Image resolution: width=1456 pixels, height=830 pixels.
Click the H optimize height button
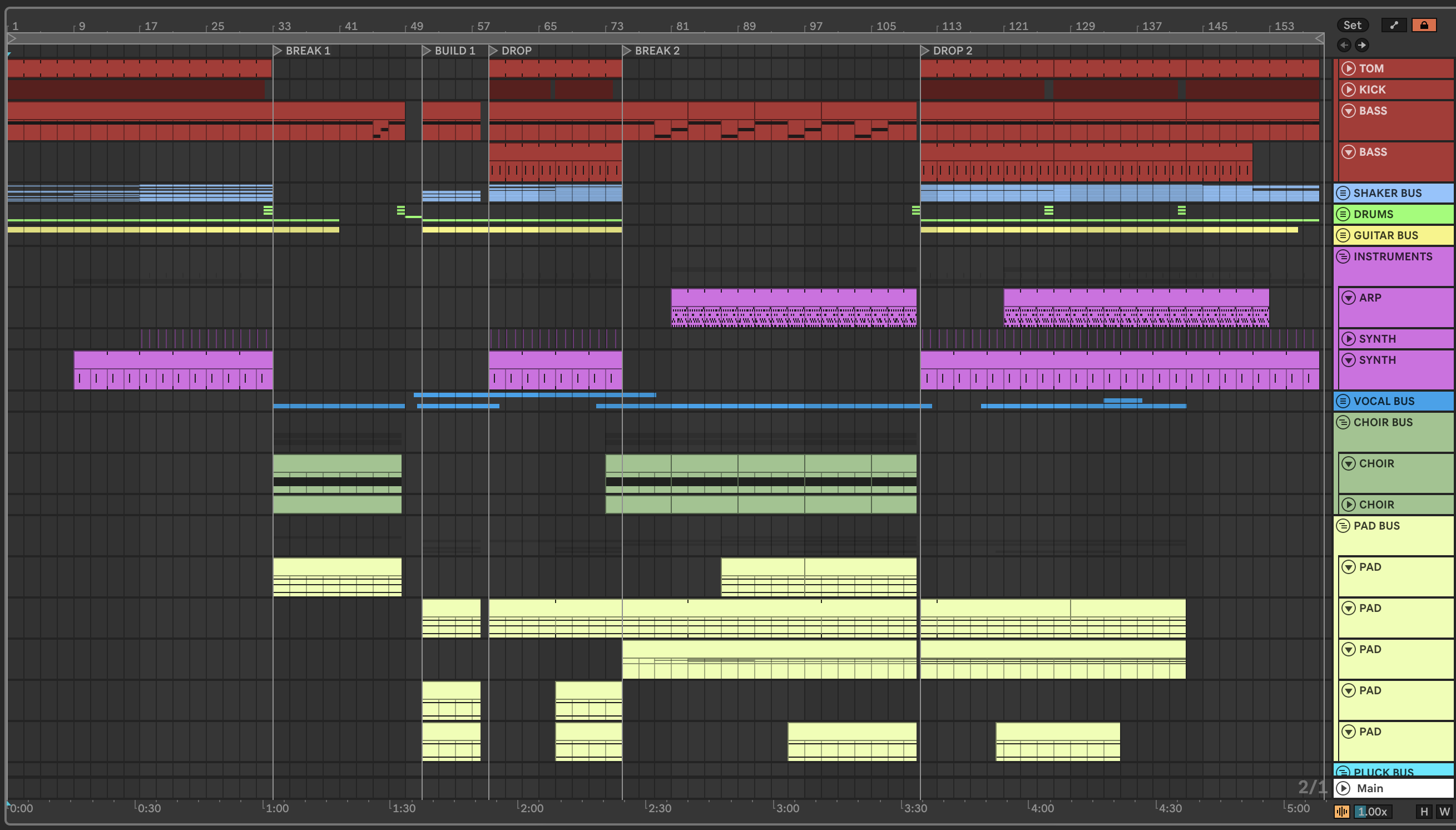[x=1424, y=811]
